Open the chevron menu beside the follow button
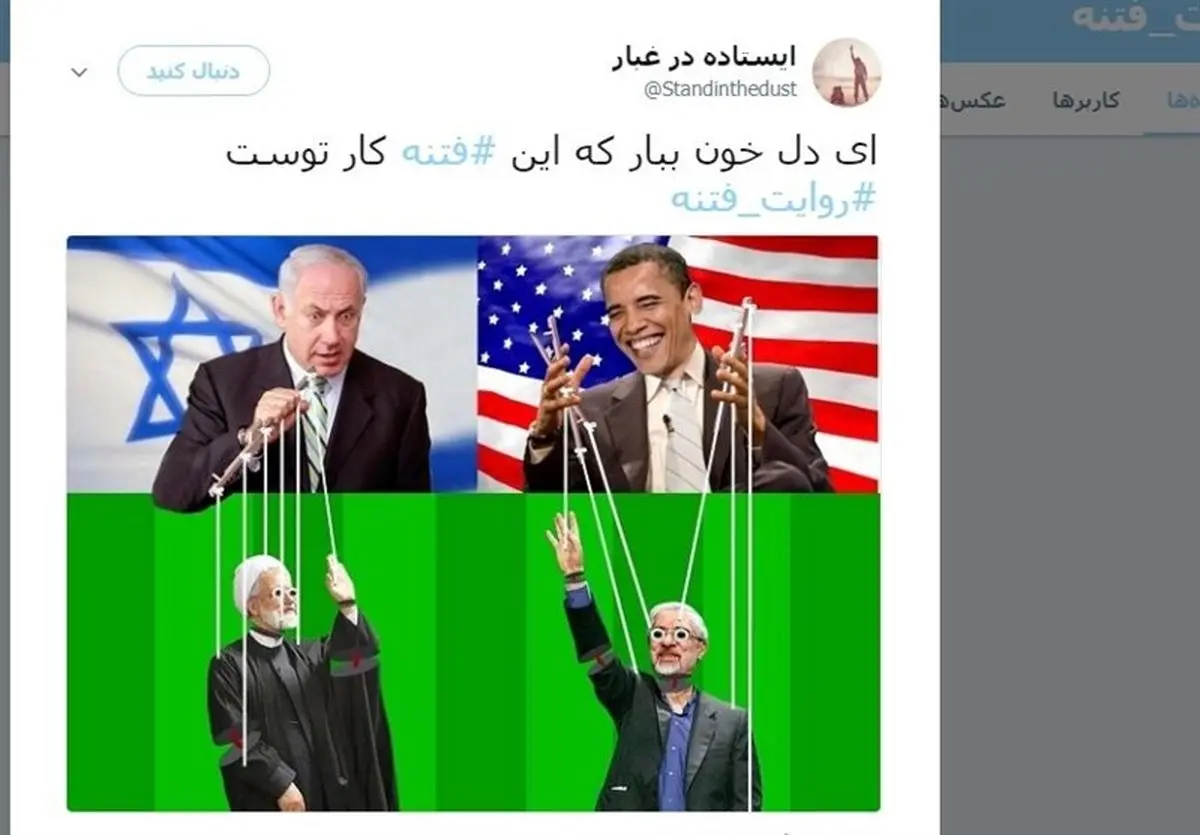 (80, 72)
